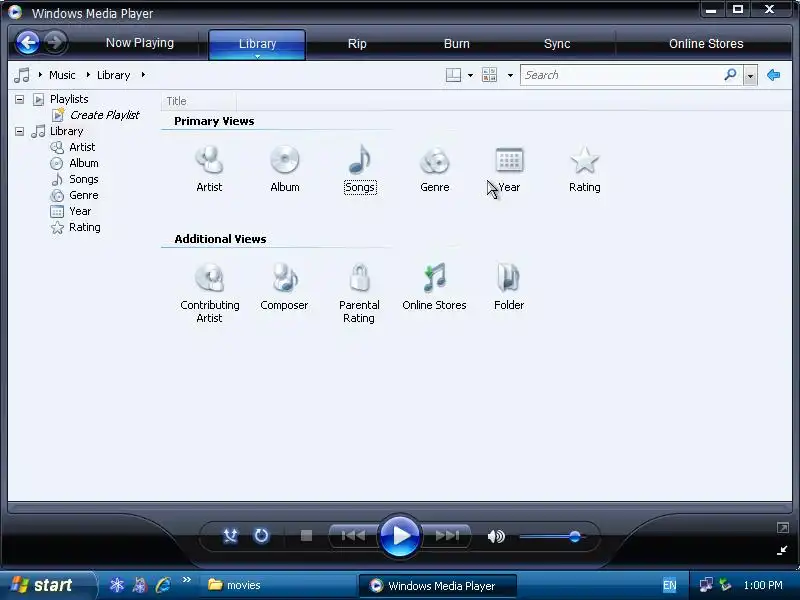This screenshot has height=600, width=800.
Task: Switch to the Now Playing tab
Action: (x=140, y=43)
